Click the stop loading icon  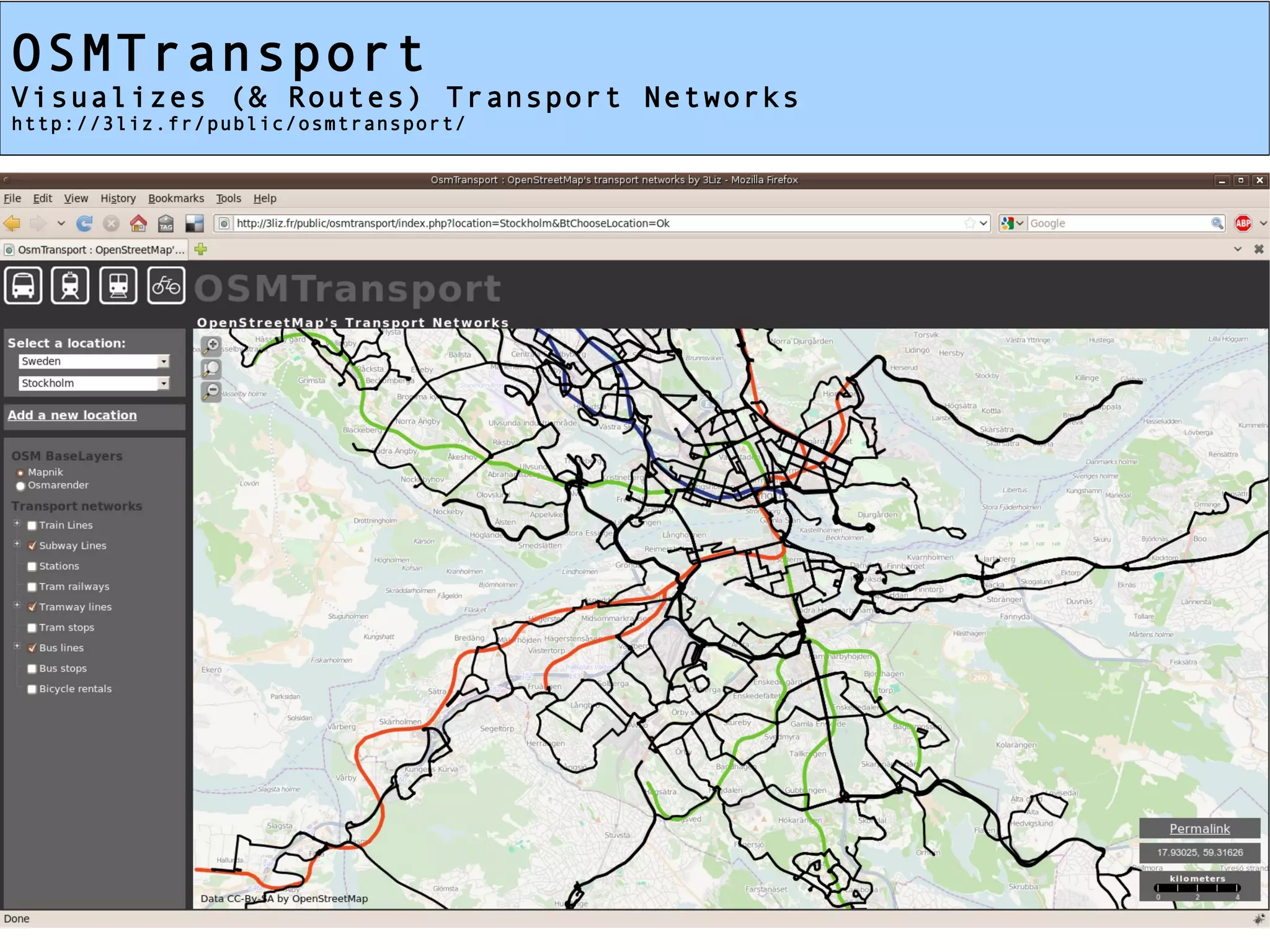point(111,223)
